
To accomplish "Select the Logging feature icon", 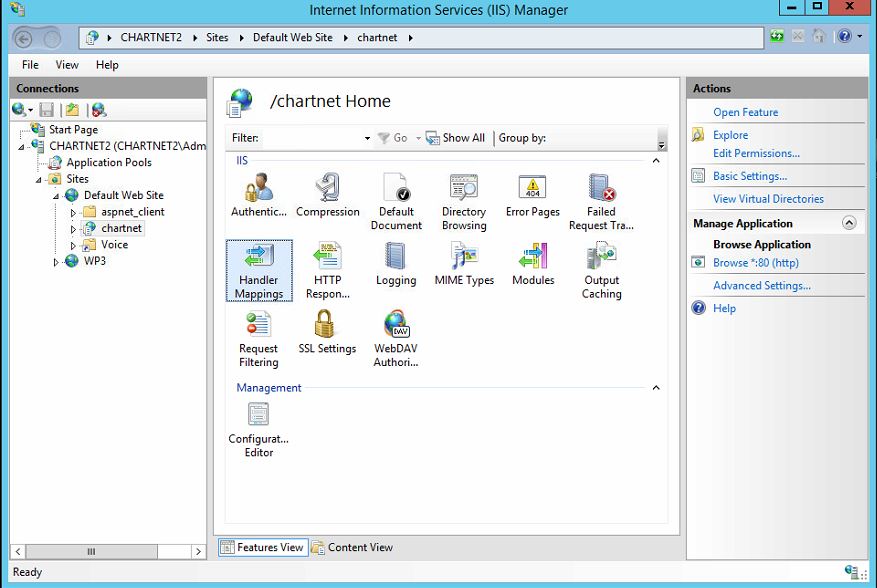I will [x=396, y=264].
